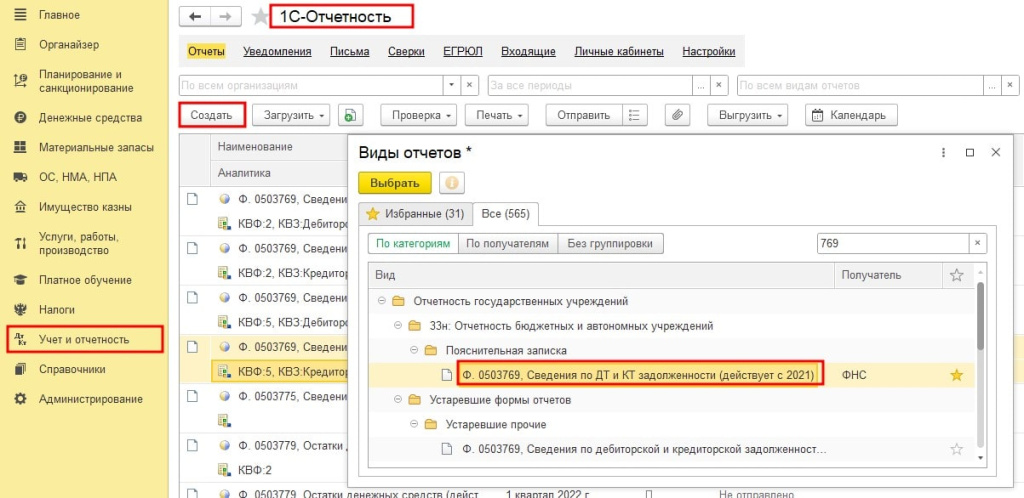1024x498 pixels.
Task: Switch to the Уведомления tab
Action: [278, 52]
